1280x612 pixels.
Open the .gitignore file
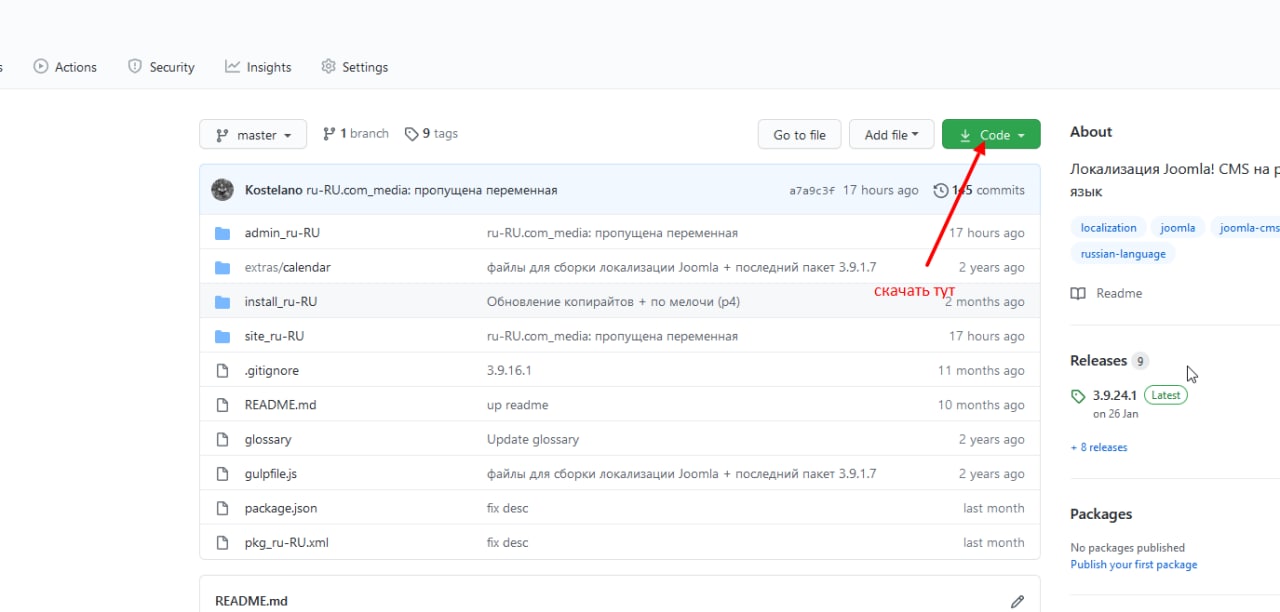click(272, 371)
